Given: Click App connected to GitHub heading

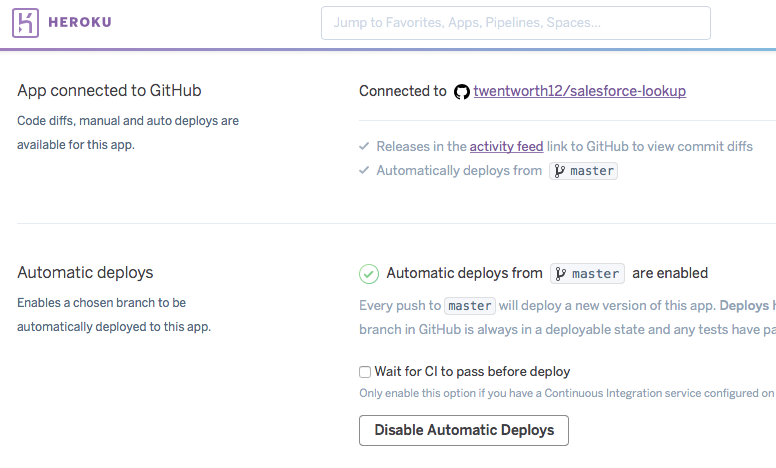Looking at the screenshot, I should [x=109, y=91].
